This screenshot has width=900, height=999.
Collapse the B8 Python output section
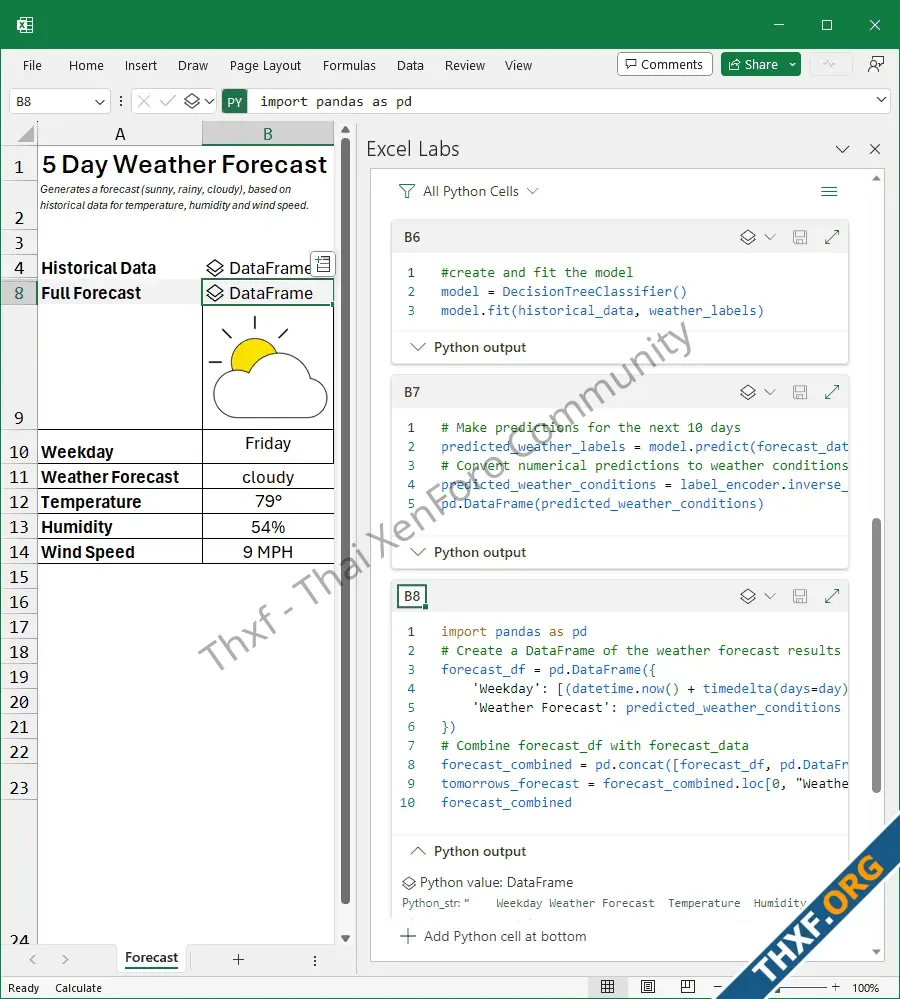point(418,851)
